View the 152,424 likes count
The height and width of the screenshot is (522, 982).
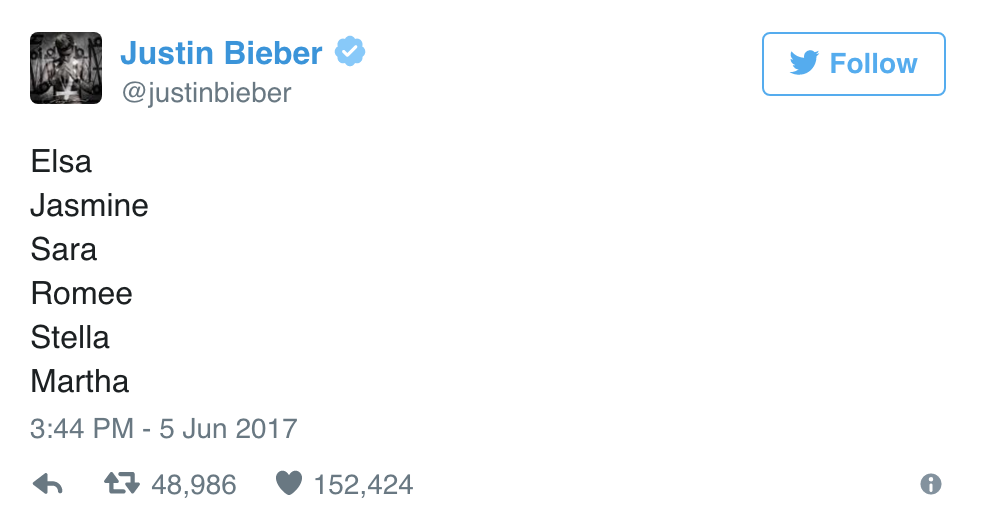tap(363, 486)
